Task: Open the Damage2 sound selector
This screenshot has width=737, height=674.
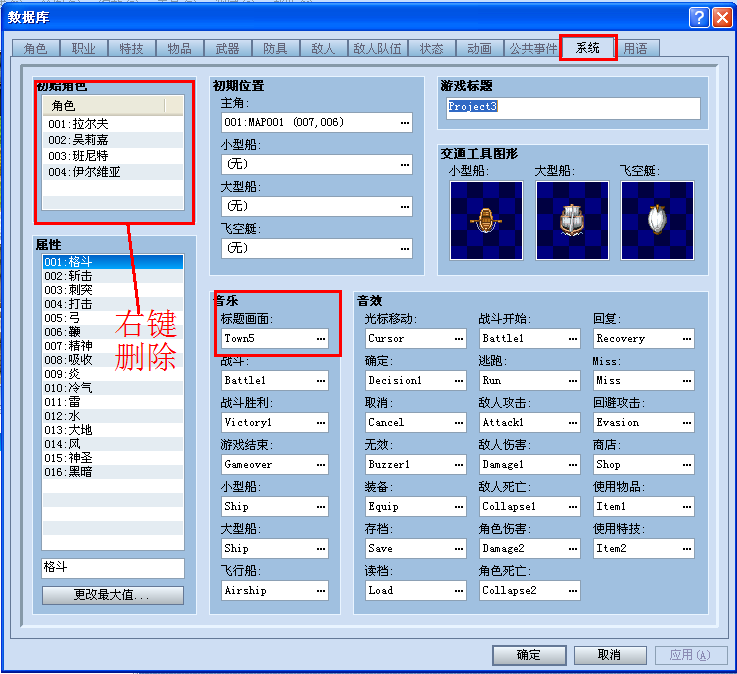Action: coord(530,549)
